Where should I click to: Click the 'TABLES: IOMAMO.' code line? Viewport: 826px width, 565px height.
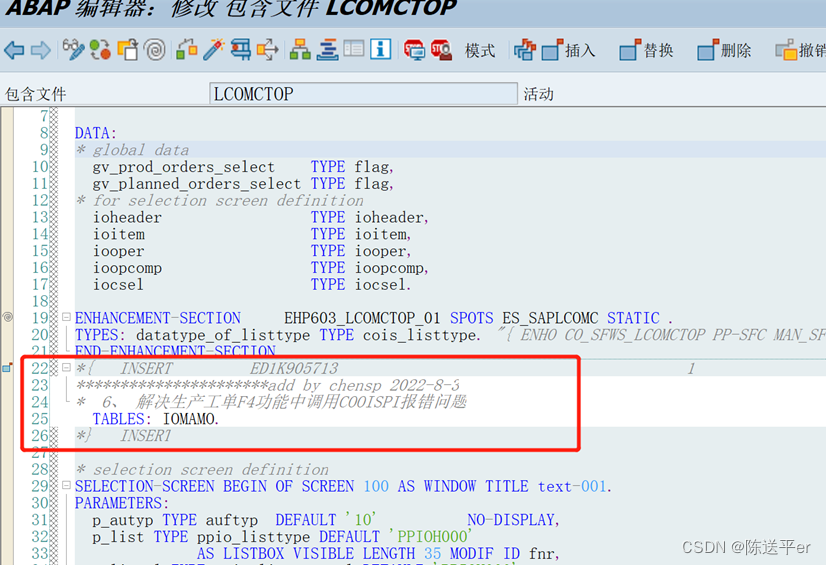tap(155, 419)
